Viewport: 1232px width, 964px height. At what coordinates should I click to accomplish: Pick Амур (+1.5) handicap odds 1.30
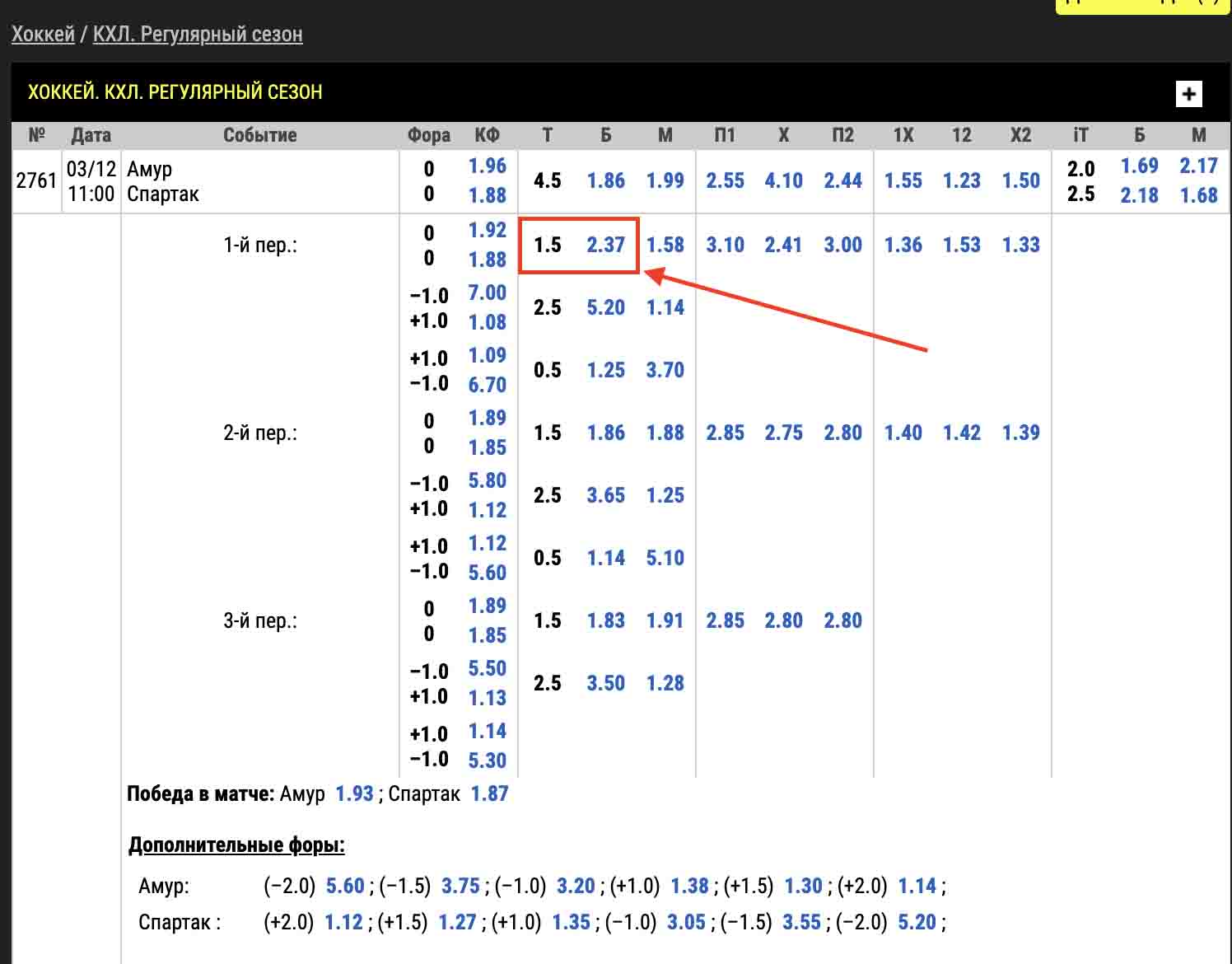pyautogui.click(x=804, y=886)
